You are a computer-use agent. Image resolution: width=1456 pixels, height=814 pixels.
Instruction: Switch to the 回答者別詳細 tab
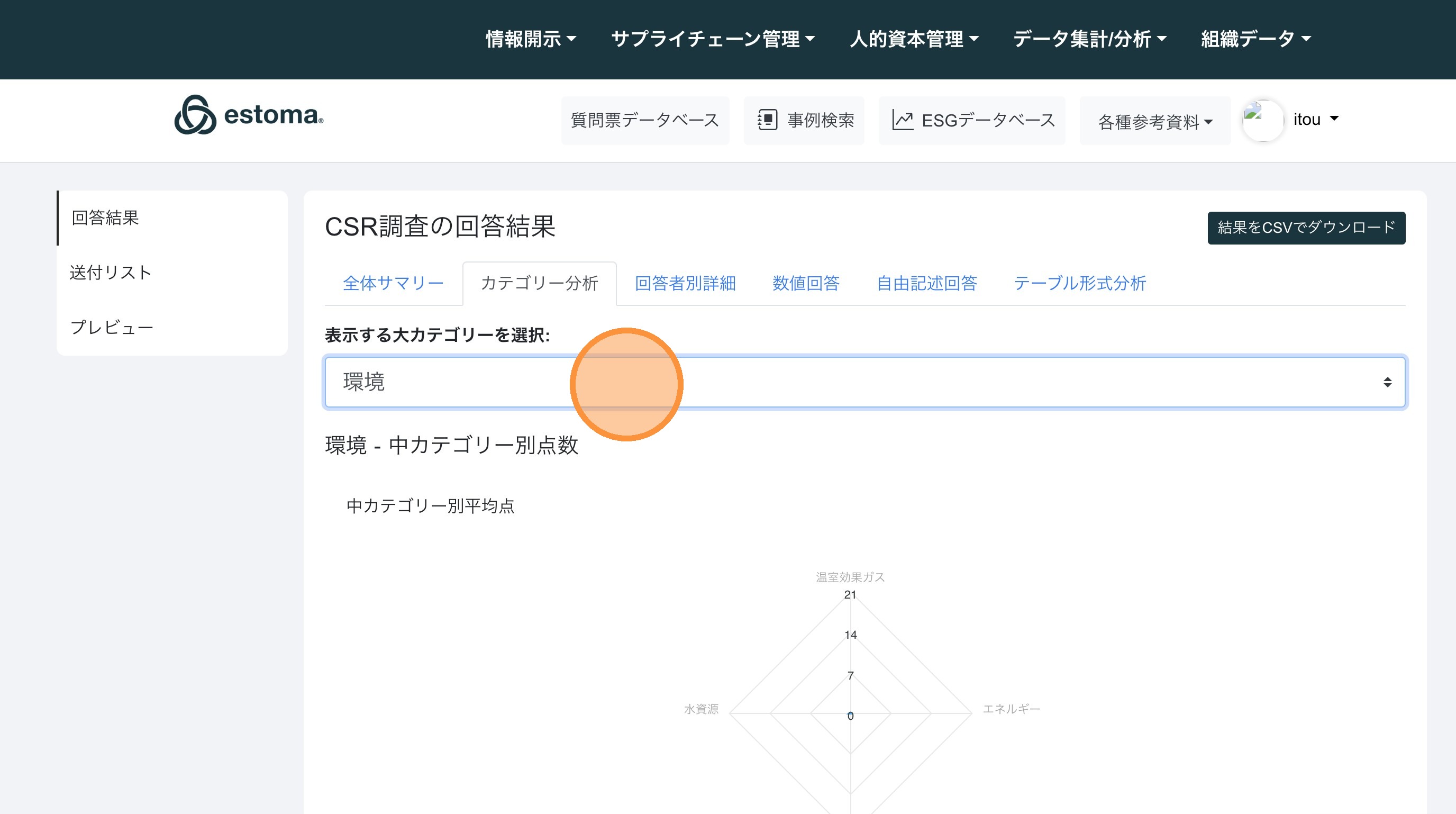(685, 283)
